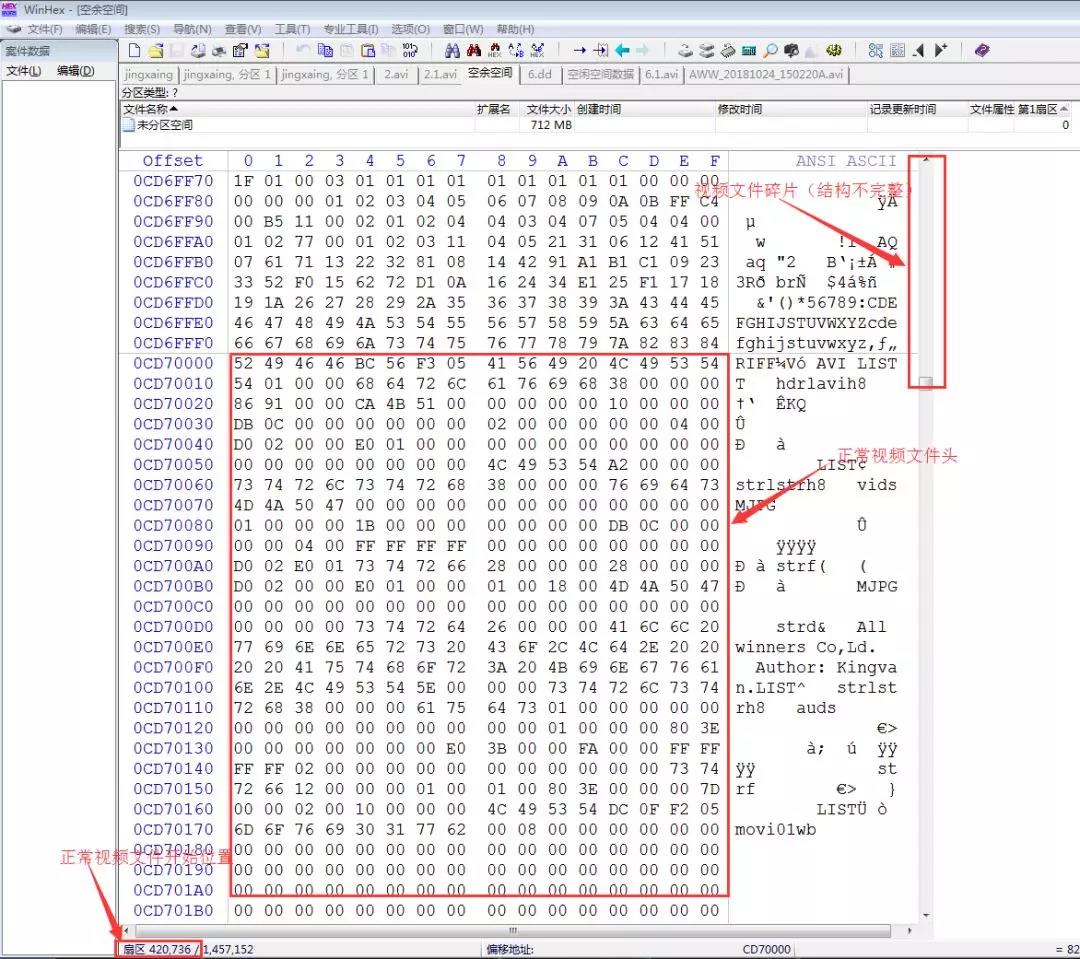Click the 扇区 420,736 status bar field
This screenshot has height=959, width=1080.
tap(158, 949)
